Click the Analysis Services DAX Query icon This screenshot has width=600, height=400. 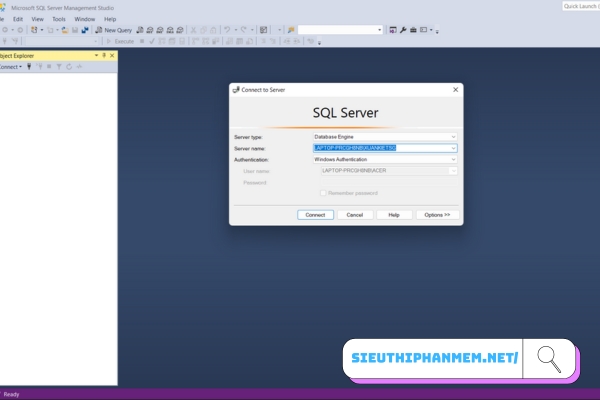180,30
